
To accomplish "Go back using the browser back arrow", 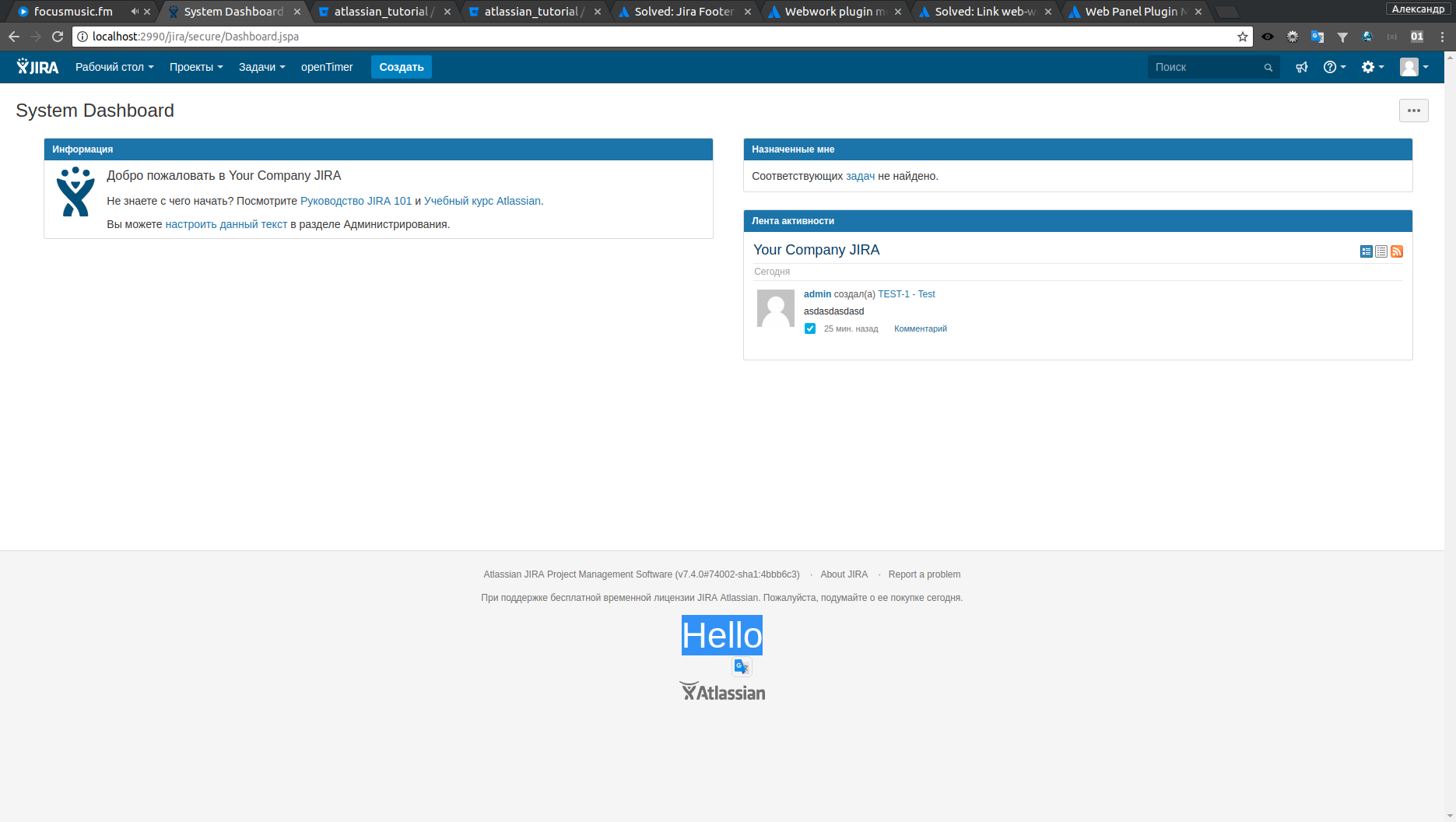I will click(x=14, y=37).
